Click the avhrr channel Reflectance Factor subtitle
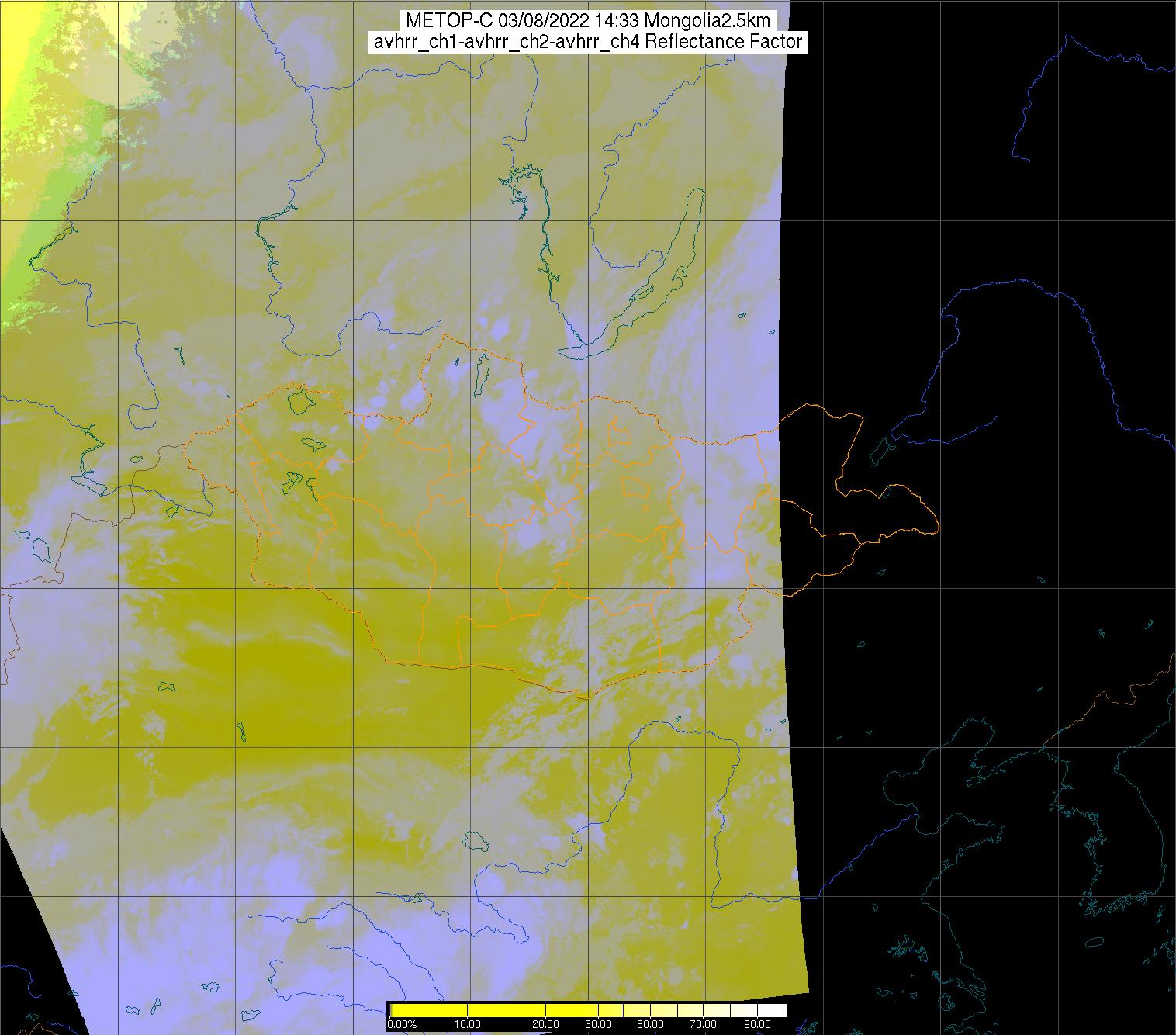The width and height of the screenshot is (1176, 1035). 588,42
